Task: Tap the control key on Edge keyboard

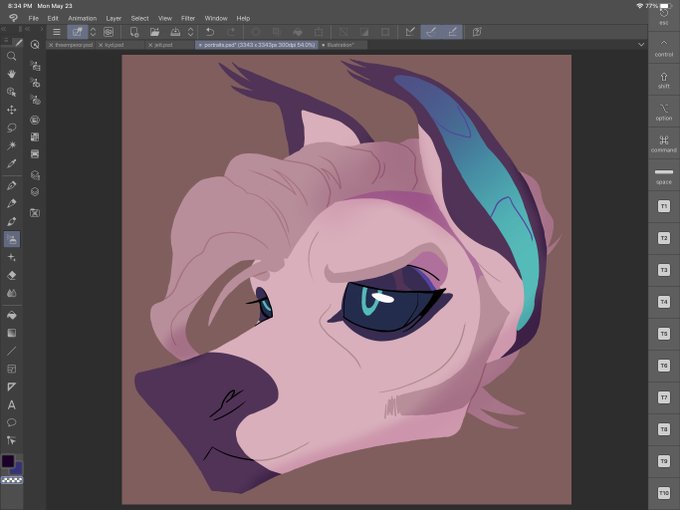Action: tap(664, 48)
